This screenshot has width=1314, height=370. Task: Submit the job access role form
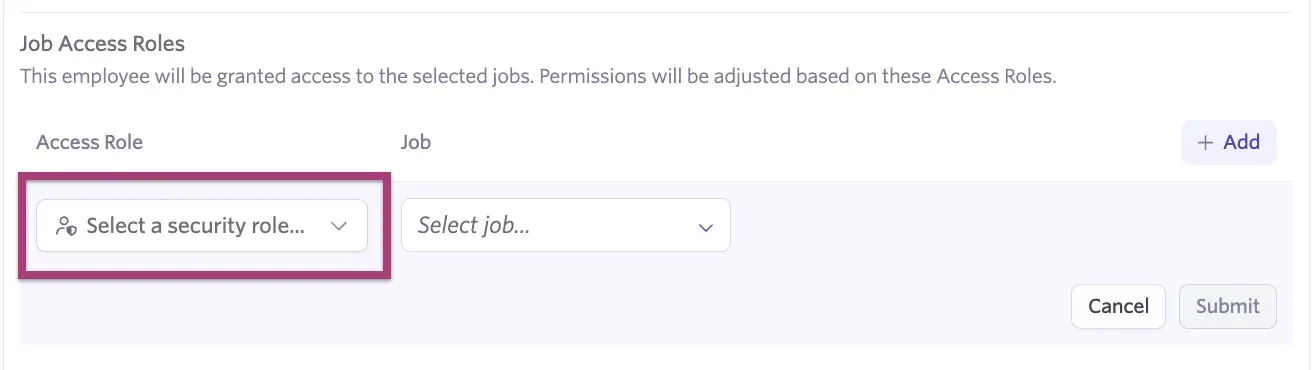click(1228, 306)
